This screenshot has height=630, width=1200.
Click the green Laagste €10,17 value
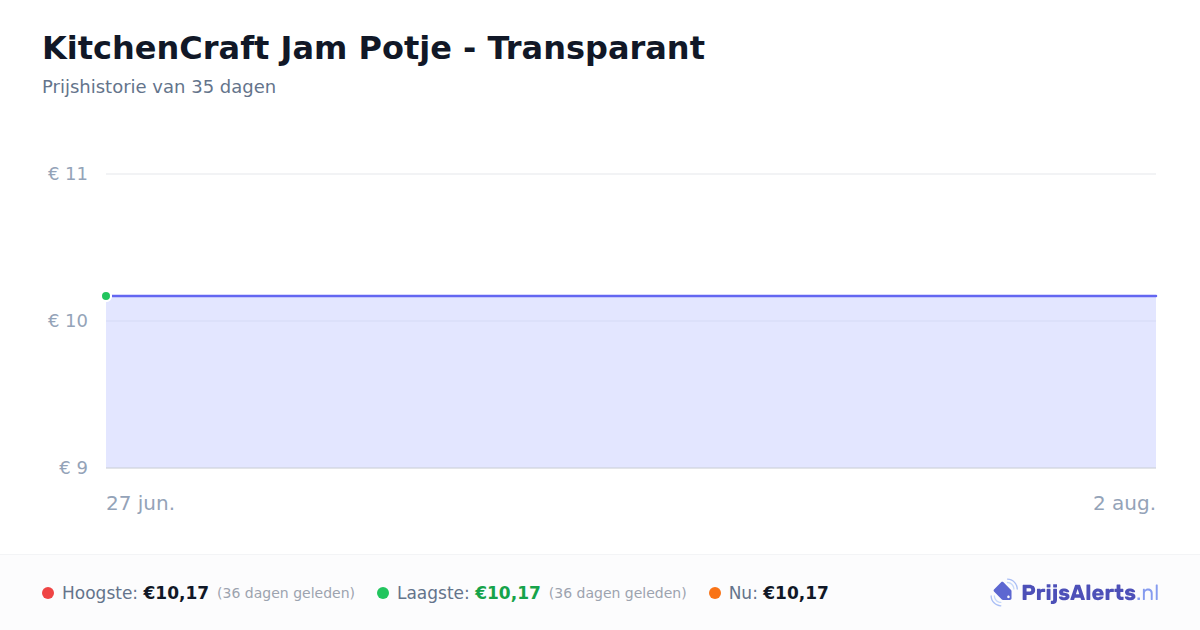[x=508, y=593]
